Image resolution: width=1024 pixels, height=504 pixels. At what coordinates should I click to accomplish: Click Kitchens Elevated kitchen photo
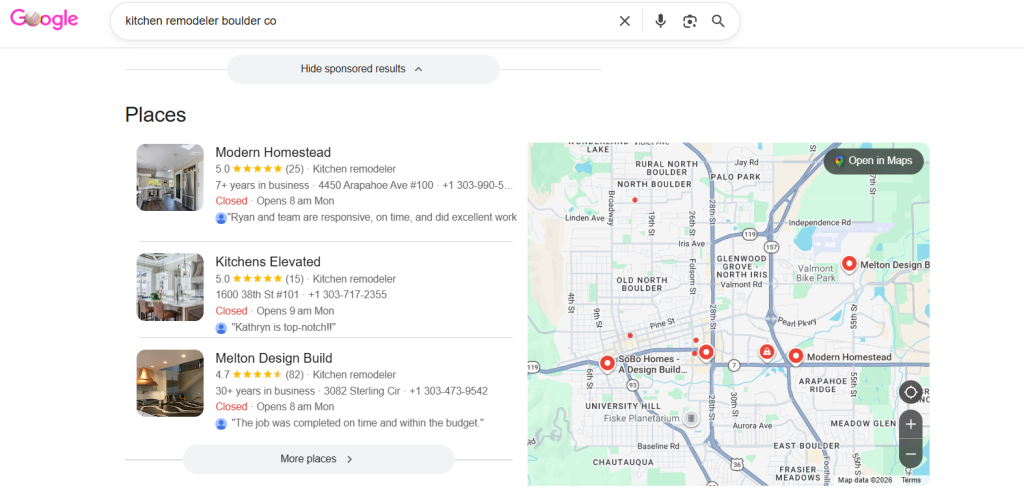click(170, 287)
